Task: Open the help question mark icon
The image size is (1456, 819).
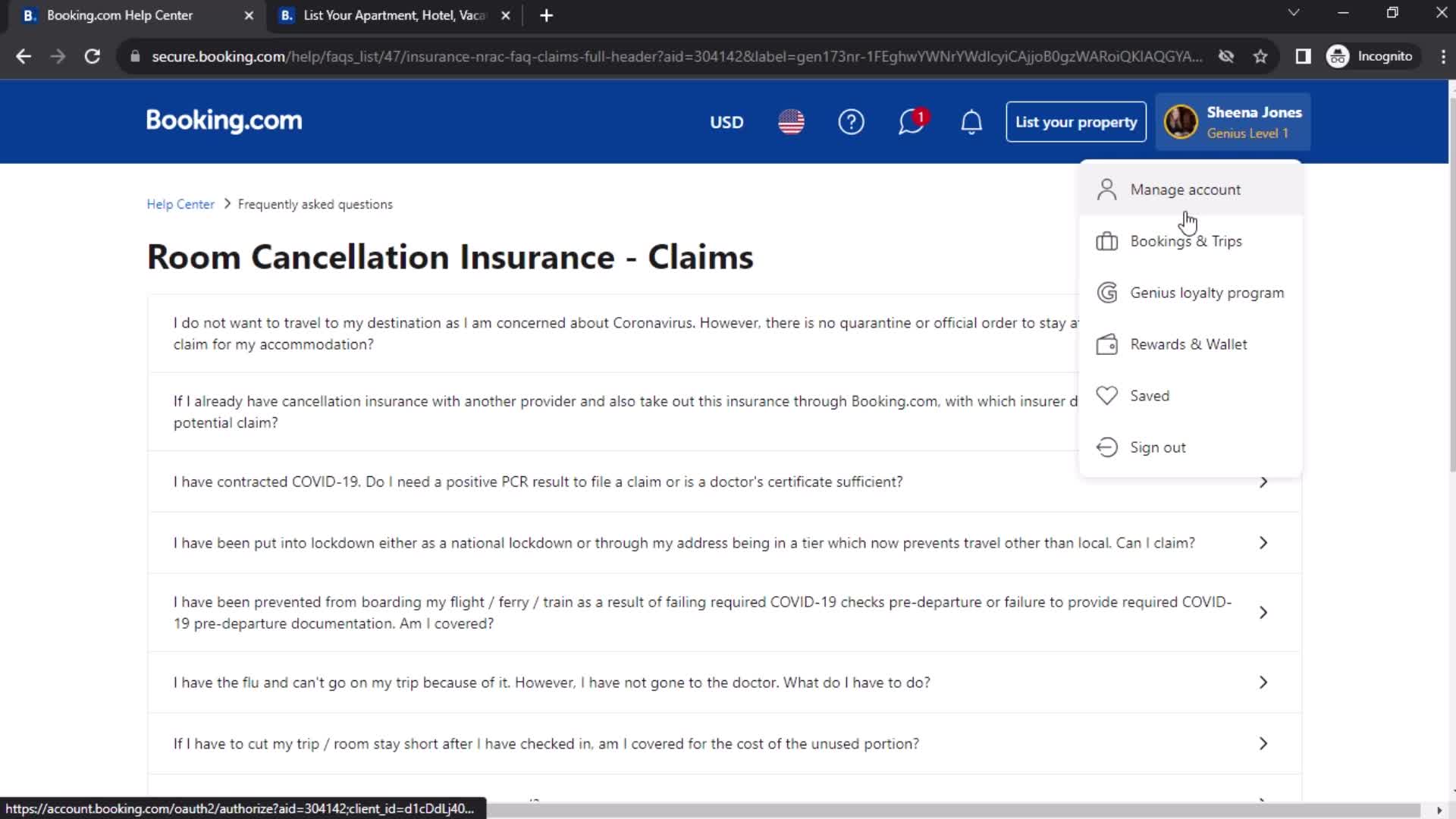Action: coord(851,122)
